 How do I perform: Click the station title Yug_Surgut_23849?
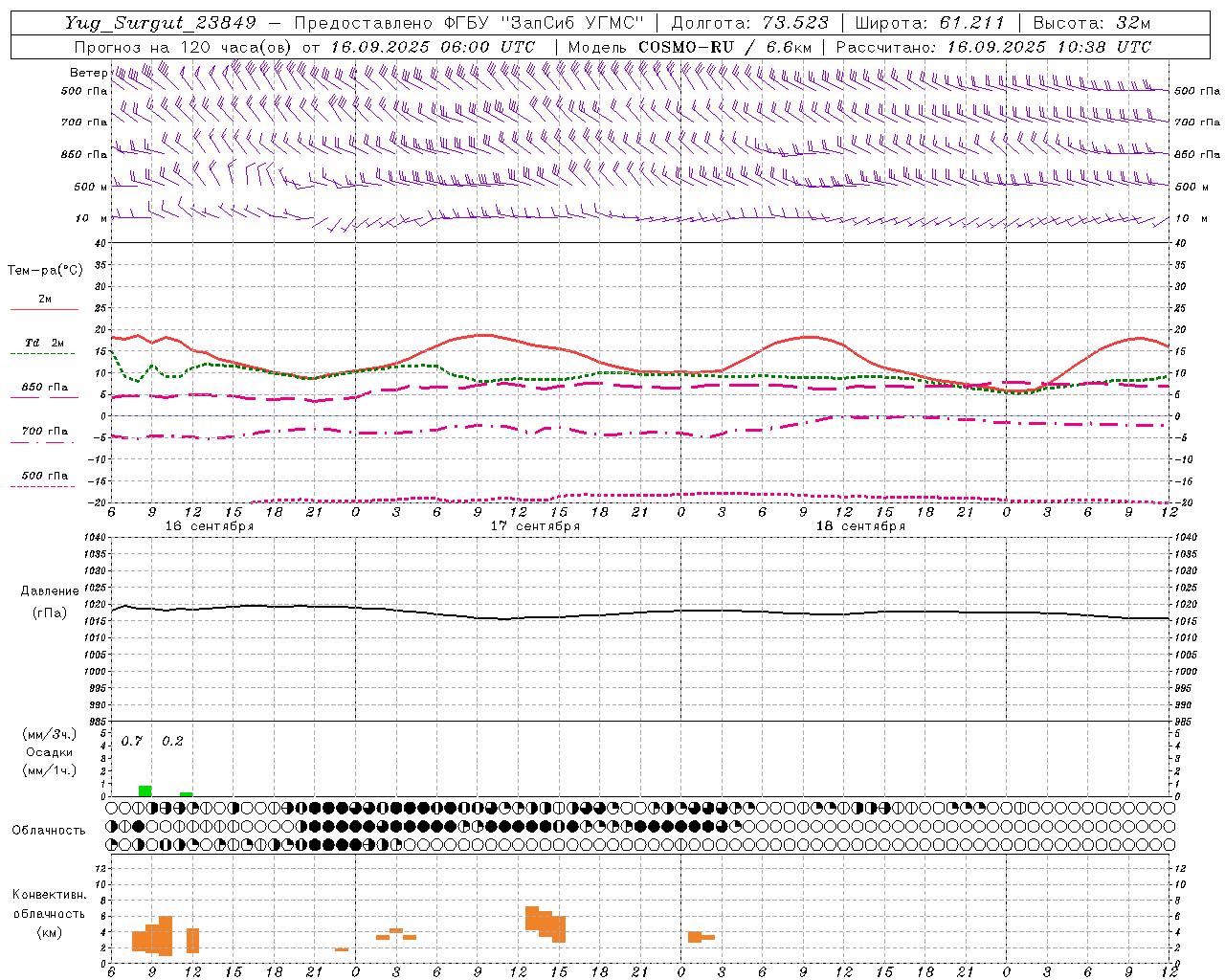click(x=161, y=23)
